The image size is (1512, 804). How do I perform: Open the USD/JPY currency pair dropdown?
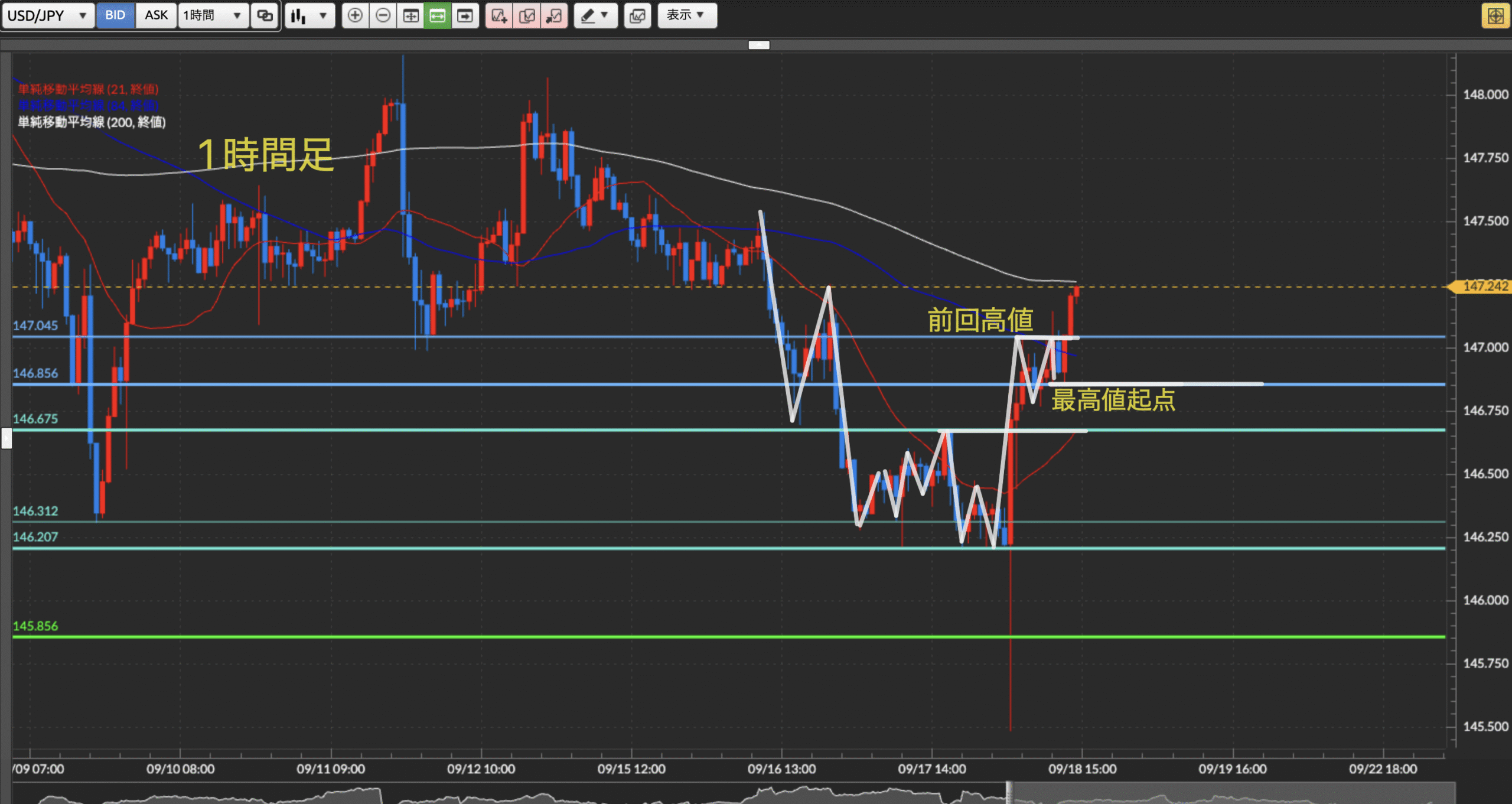pyautogui.click(x=48, y=15)
